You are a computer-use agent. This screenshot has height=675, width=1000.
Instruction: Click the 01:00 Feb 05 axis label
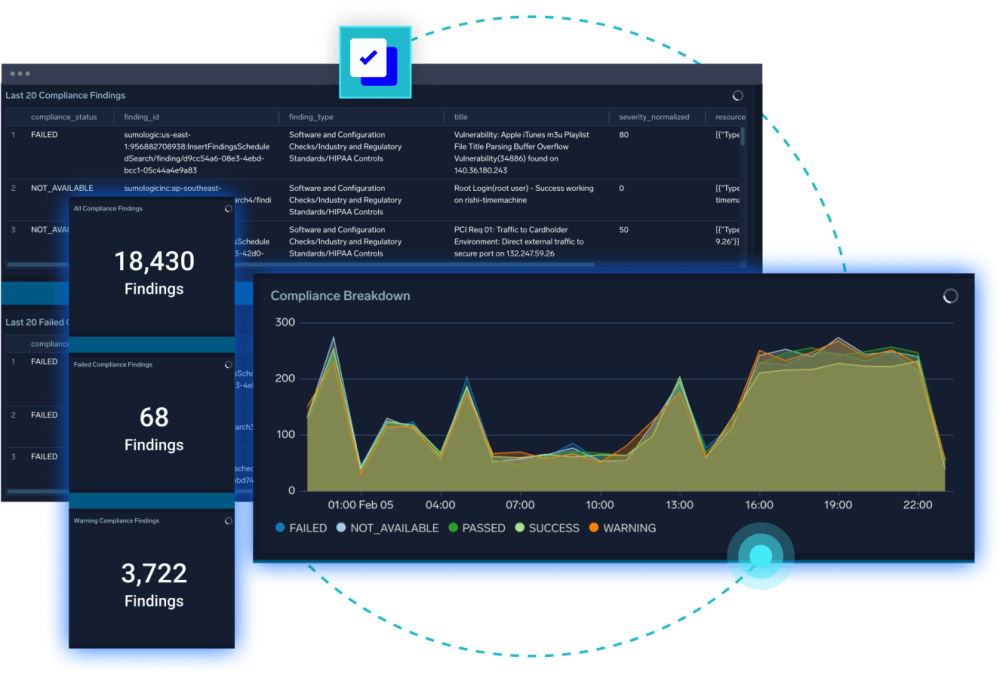point(360,505)
